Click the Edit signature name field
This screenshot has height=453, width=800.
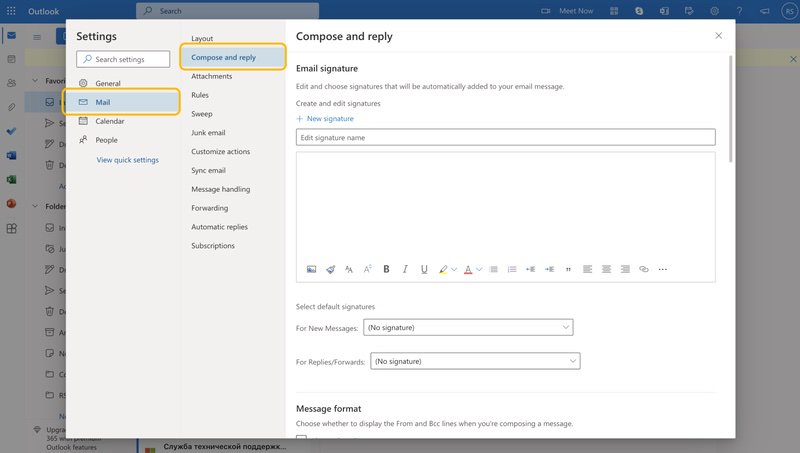click(x=506, y=137)
